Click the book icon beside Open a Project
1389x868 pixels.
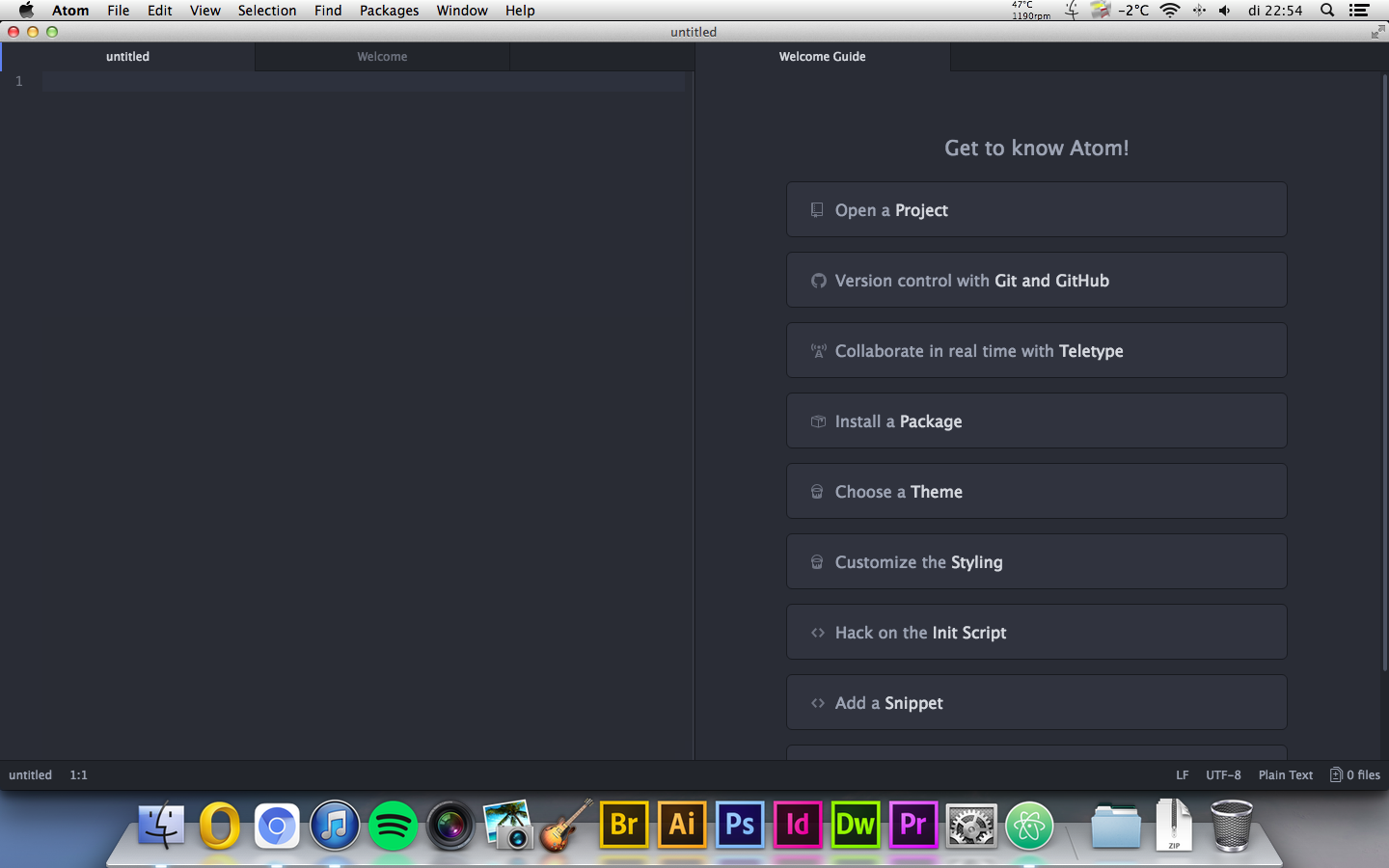(817, 210)
